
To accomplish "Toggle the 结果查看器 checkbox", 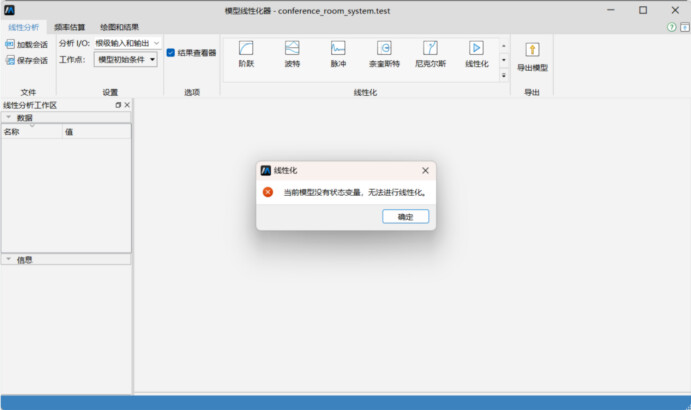I will tap(171, 52).
